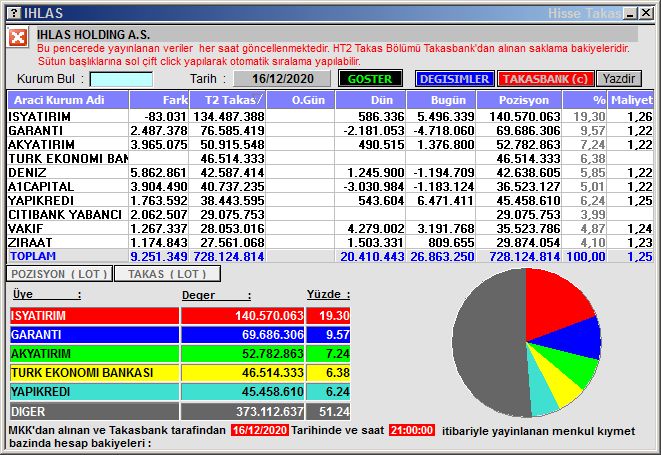The width and height of the screenshot is (661, 455).
Task: Minimize the IHLAS window
Action: coord(631,13)
